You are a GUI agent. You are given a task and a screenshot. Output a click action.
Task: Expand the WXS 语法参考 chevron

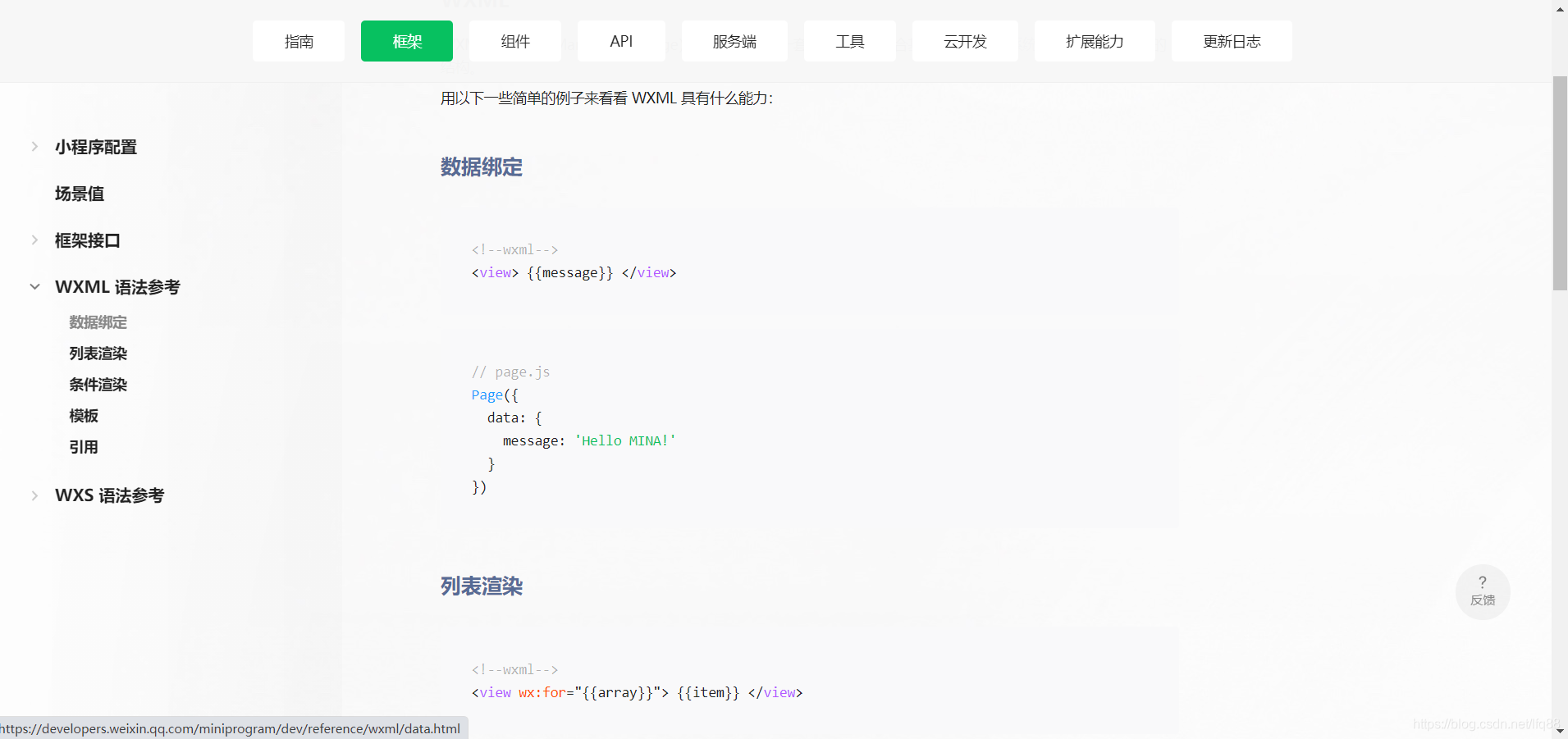coord(34,495)
